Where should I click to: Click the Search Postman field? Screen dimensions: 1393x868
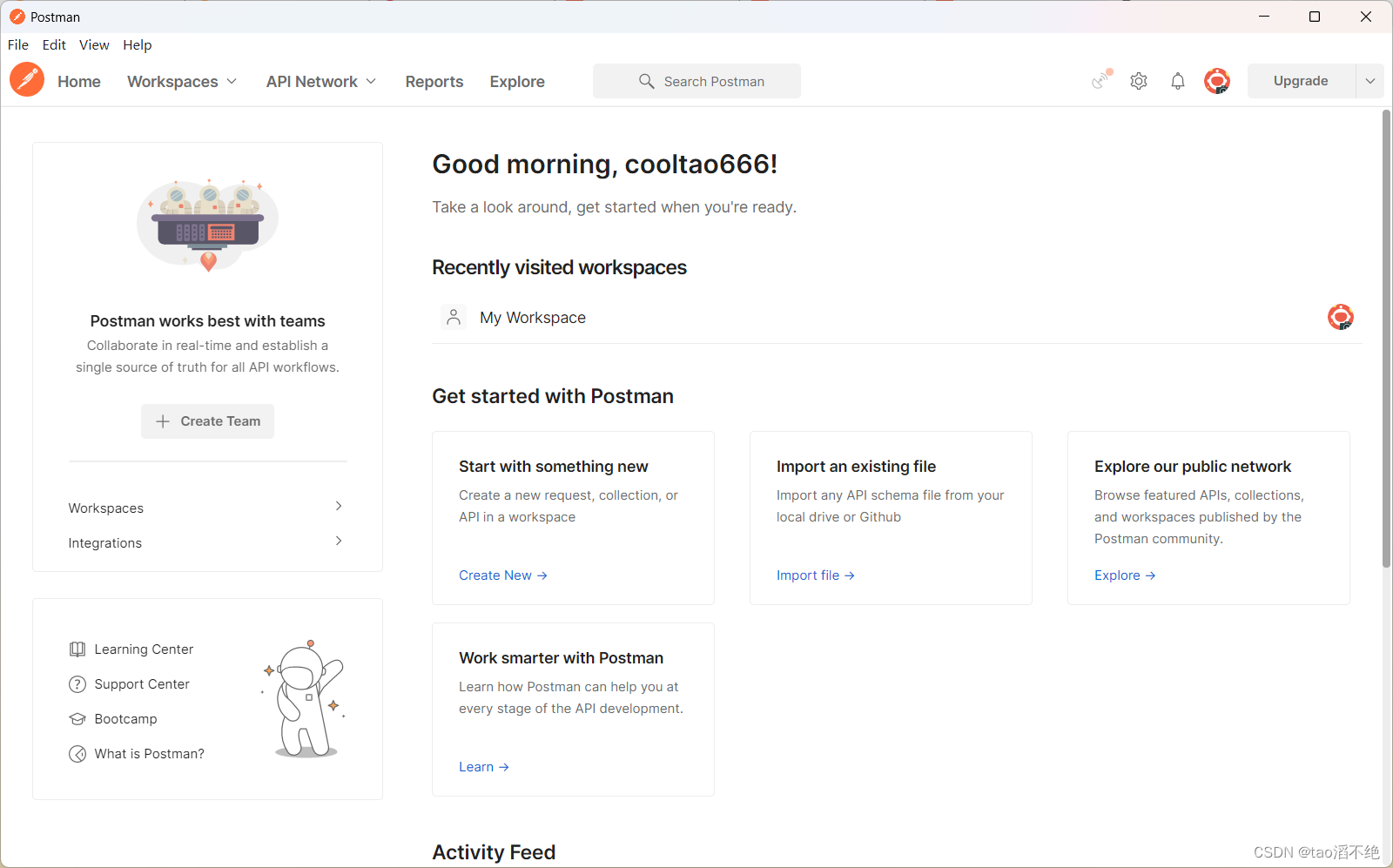(x=696, y=81)
